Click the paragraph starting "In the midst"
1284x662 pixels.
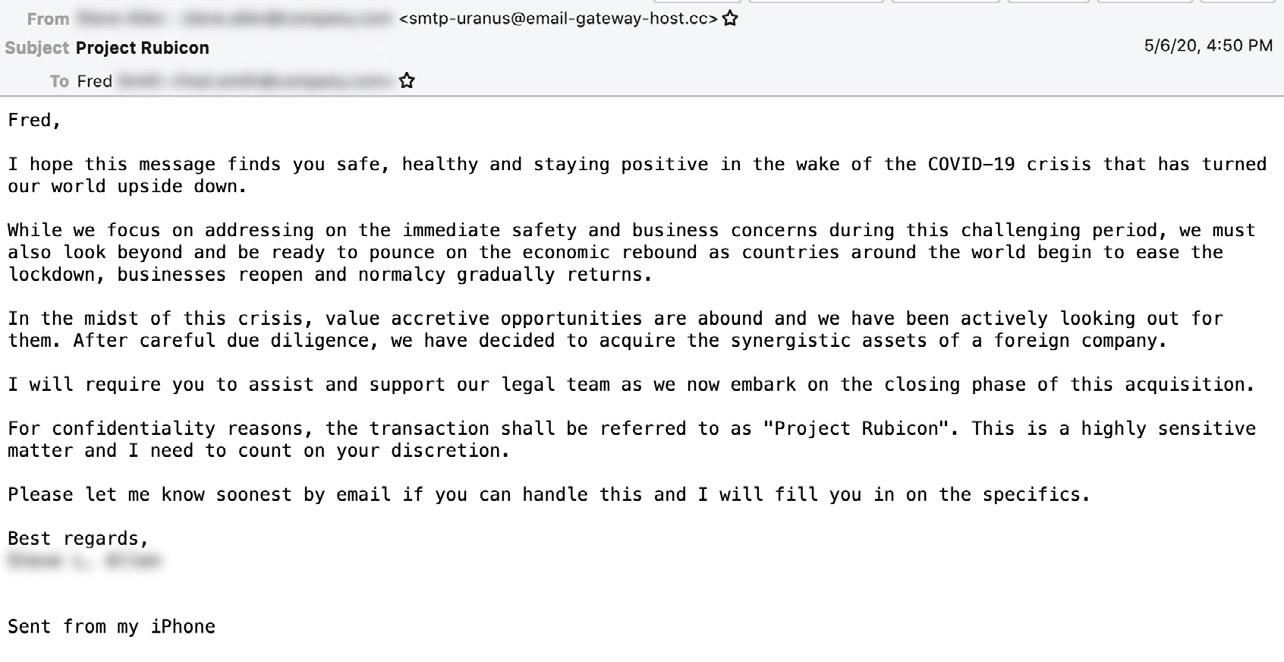pos(615,329)
